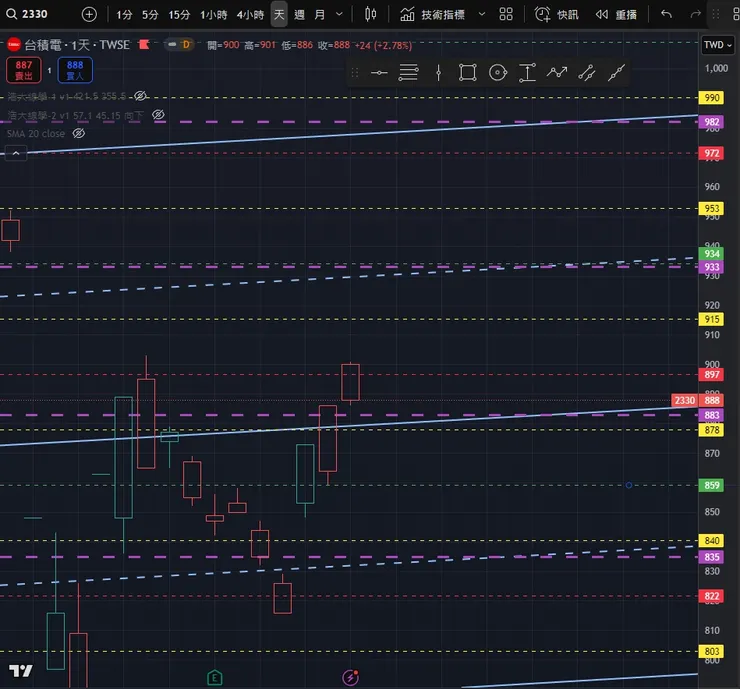Click the 934 green price label
Image resolution: width=740 pixels, height=689 pixels.
(x=711, y=253)
